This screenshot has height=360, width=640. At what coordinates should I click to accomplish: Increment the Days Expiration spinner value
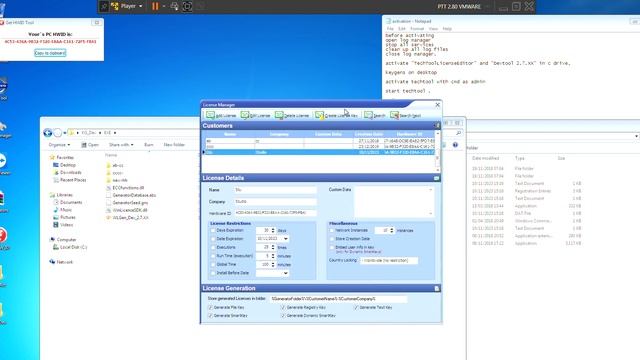click(x=273, y=229)
